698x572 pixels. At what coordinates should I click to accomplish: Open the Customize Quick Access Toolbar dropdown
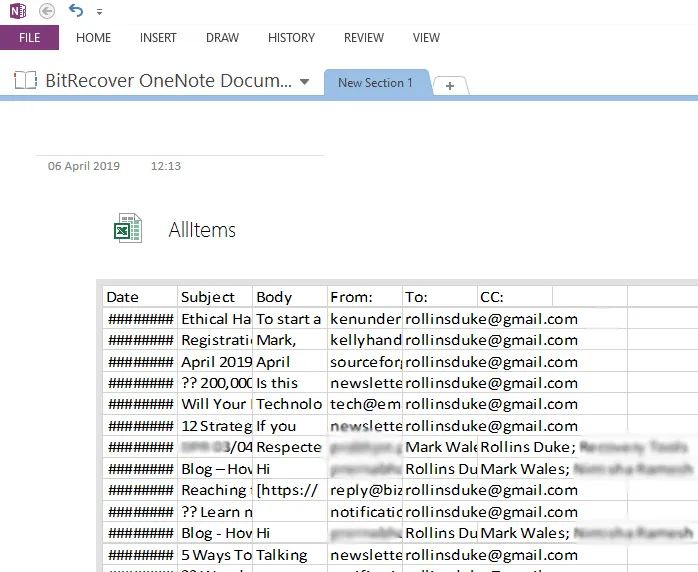pos(99,12)
